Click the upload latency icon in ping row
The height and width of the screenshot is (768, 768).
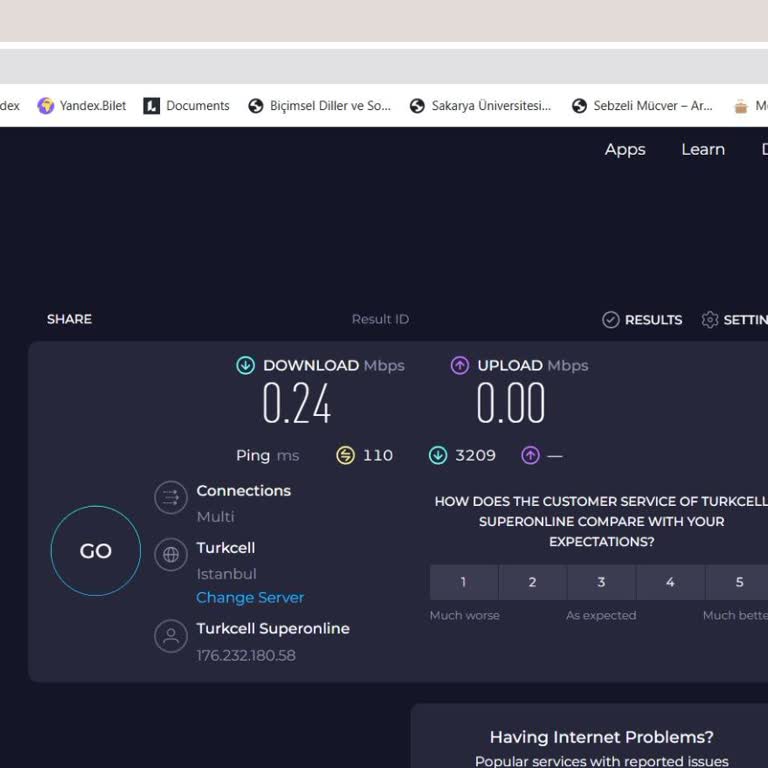[x=530, y=455]
